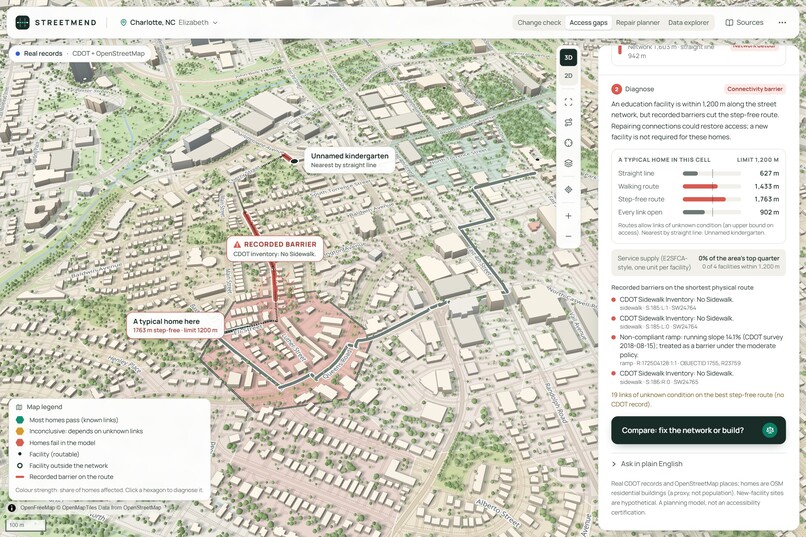Click the Unnamed kindergarten map label
806x537 pixels.
pyautogui.click(x=350, y=160)
